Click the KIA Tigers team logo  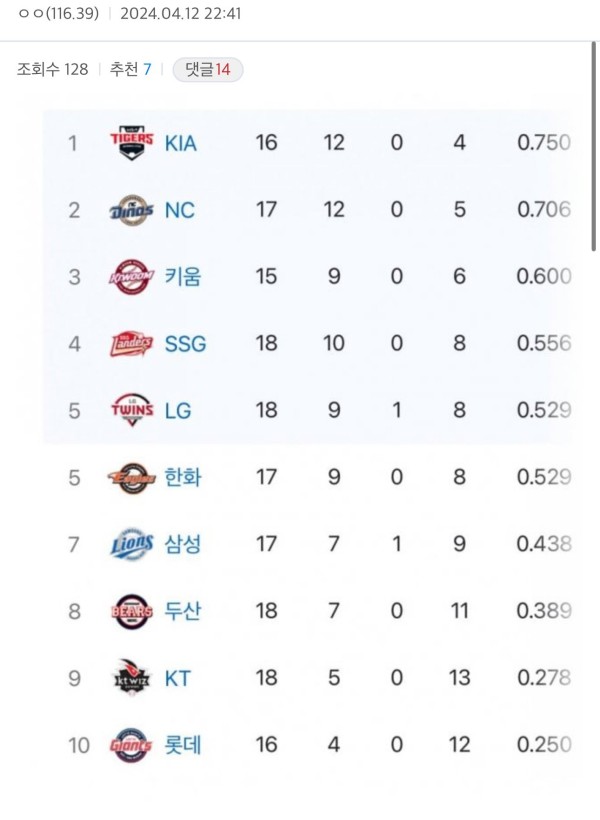tap(132, 143)
